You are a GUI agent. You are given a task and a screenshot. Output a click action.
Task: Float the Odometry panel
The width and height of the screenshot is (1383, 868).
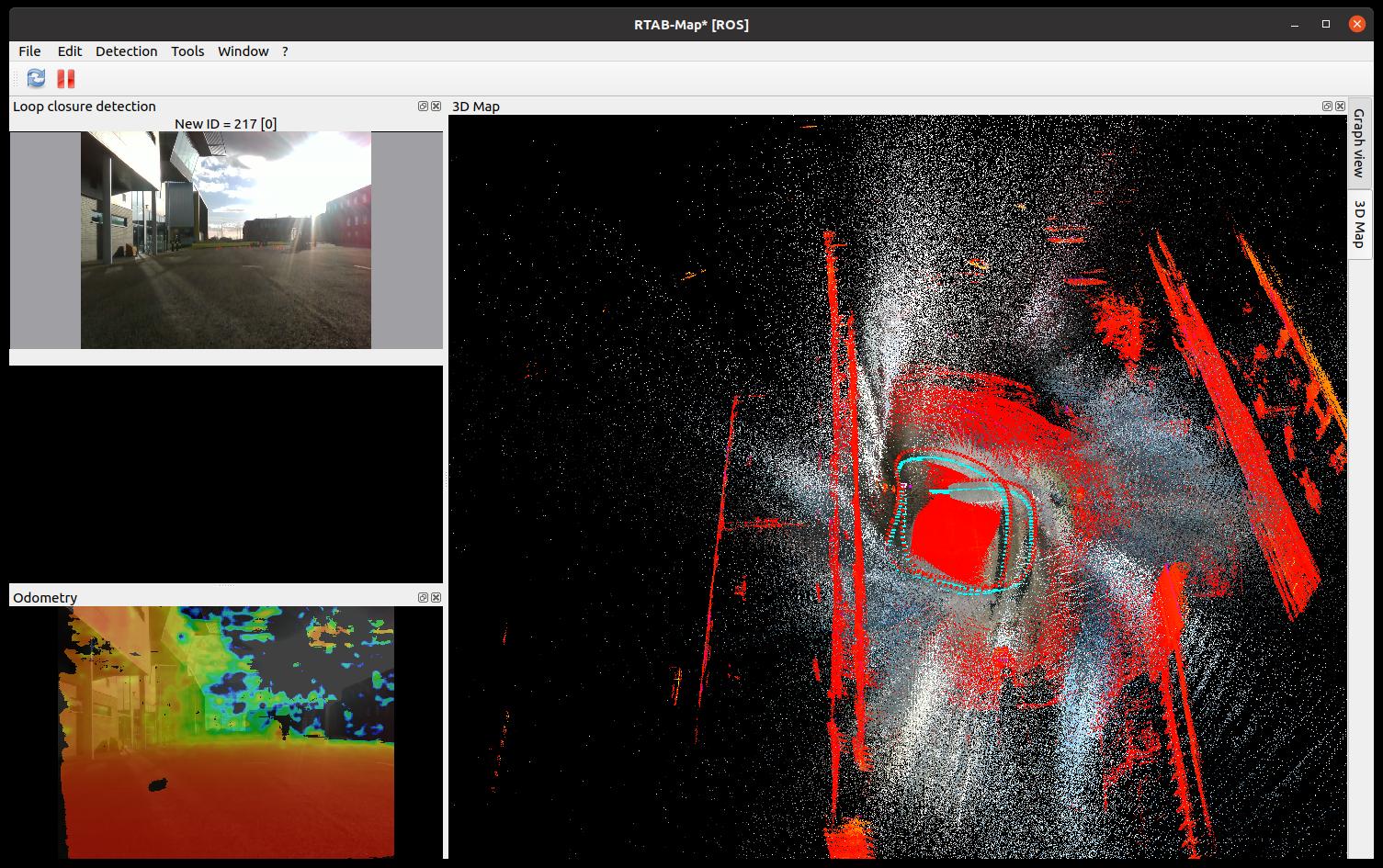point(423,597)
